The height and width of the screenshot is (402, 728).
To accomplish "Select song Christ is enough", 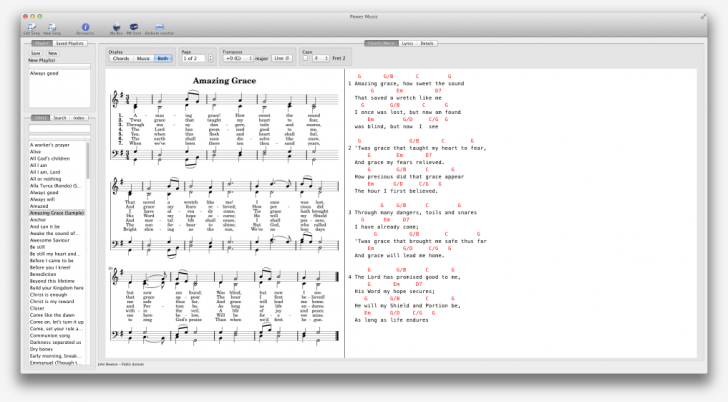I will [48, 294].
